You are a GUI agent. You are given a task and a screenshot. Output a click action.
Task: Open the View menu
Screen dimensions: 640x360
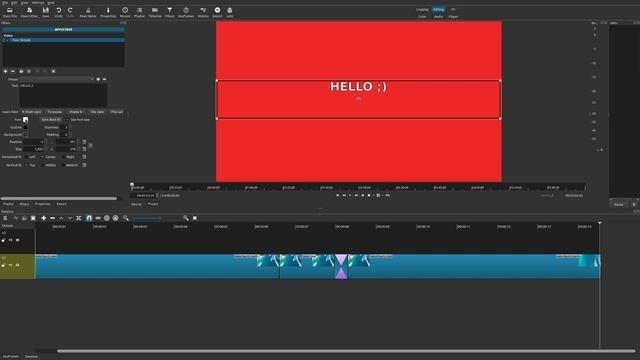pos(24,2)
